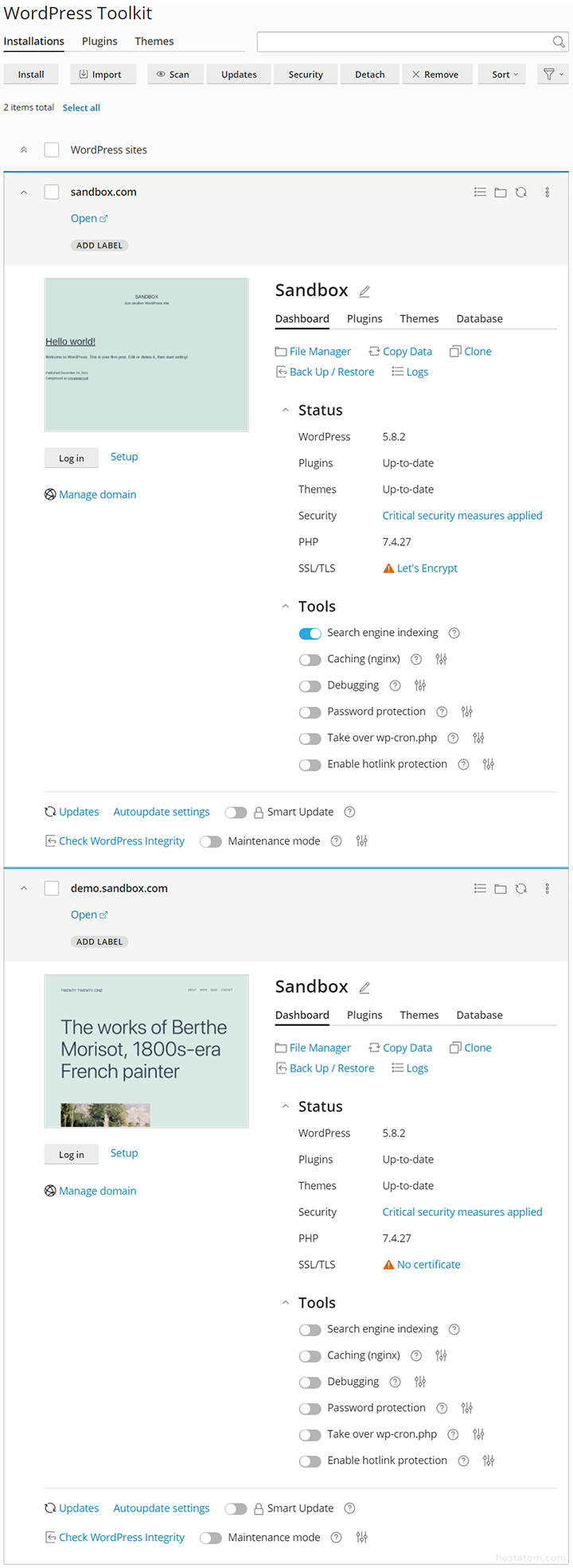Enable Debugging toggle for demo.sandbox.com
This screenshot has width=573, height=1568.
(x=310, y=1383)
